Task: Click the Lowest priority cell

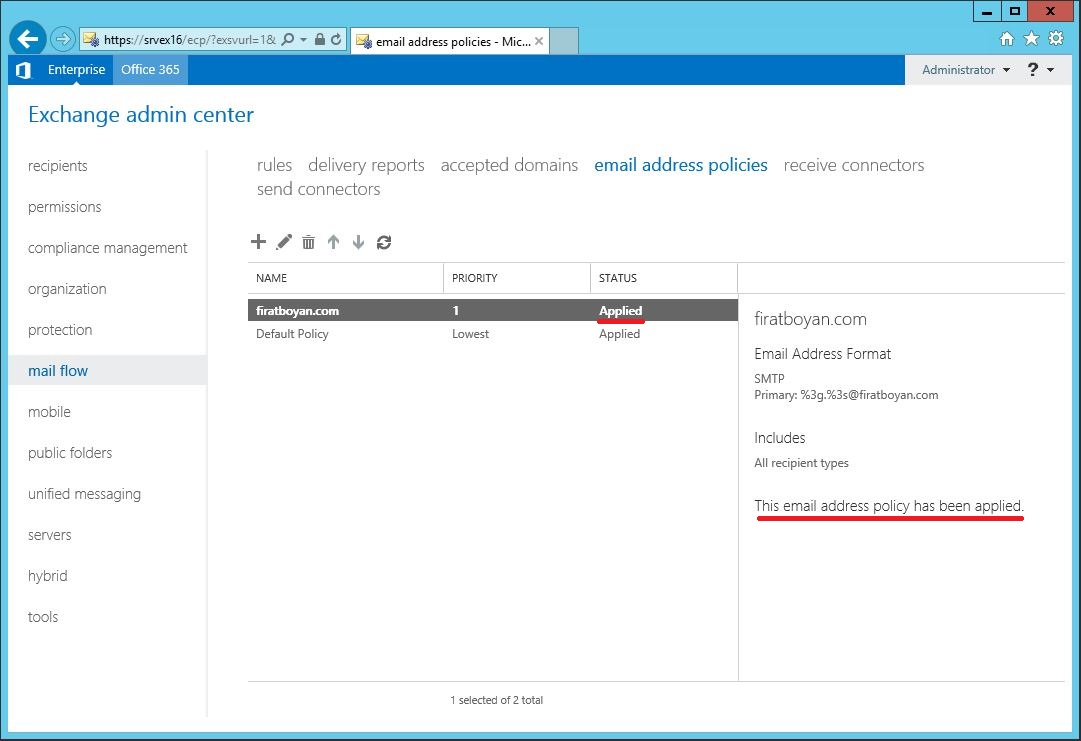Action: [470, 334]
